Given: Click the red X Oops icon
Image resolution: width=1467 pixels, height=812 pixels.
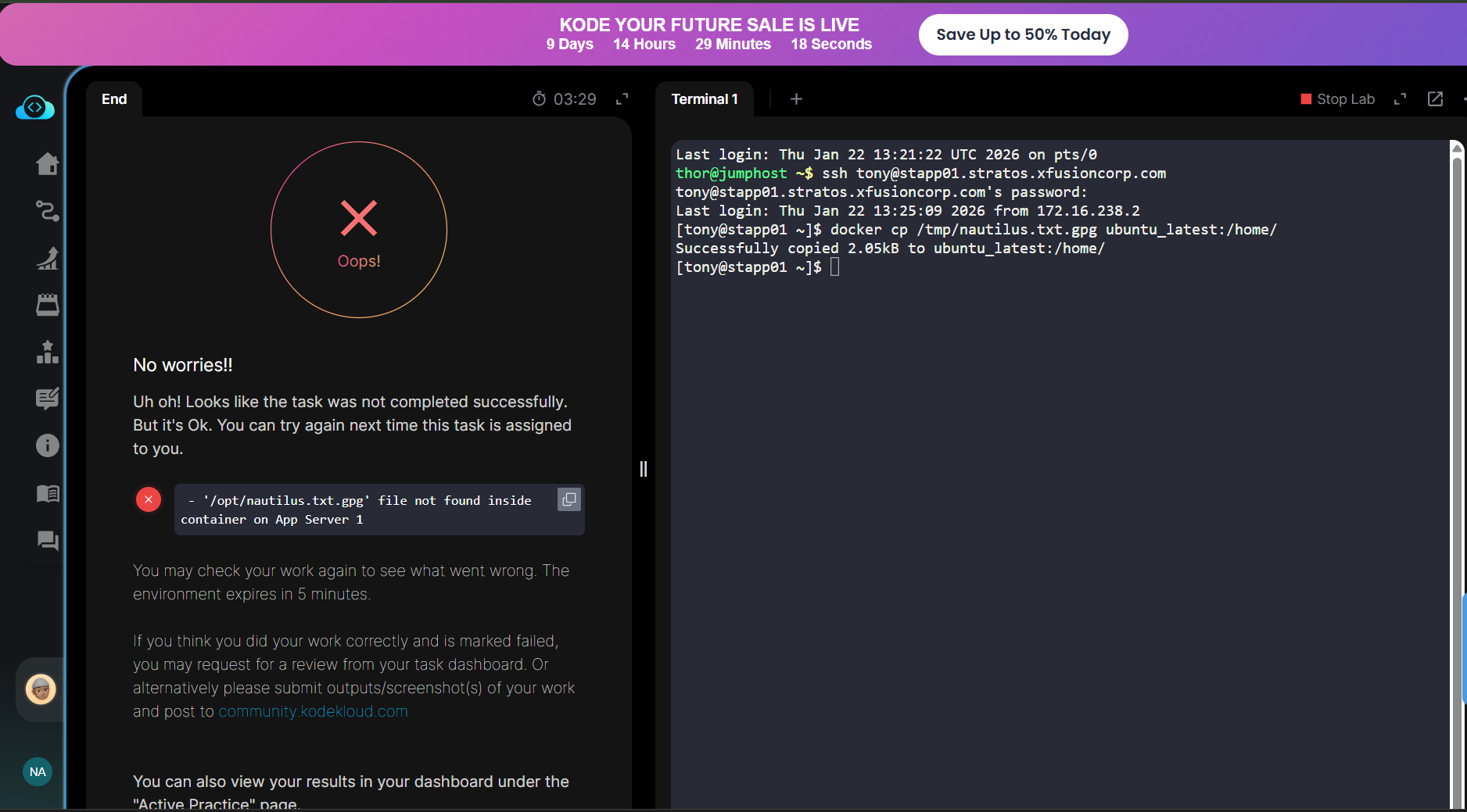Looking at the screenshot, I should [359, 218].
